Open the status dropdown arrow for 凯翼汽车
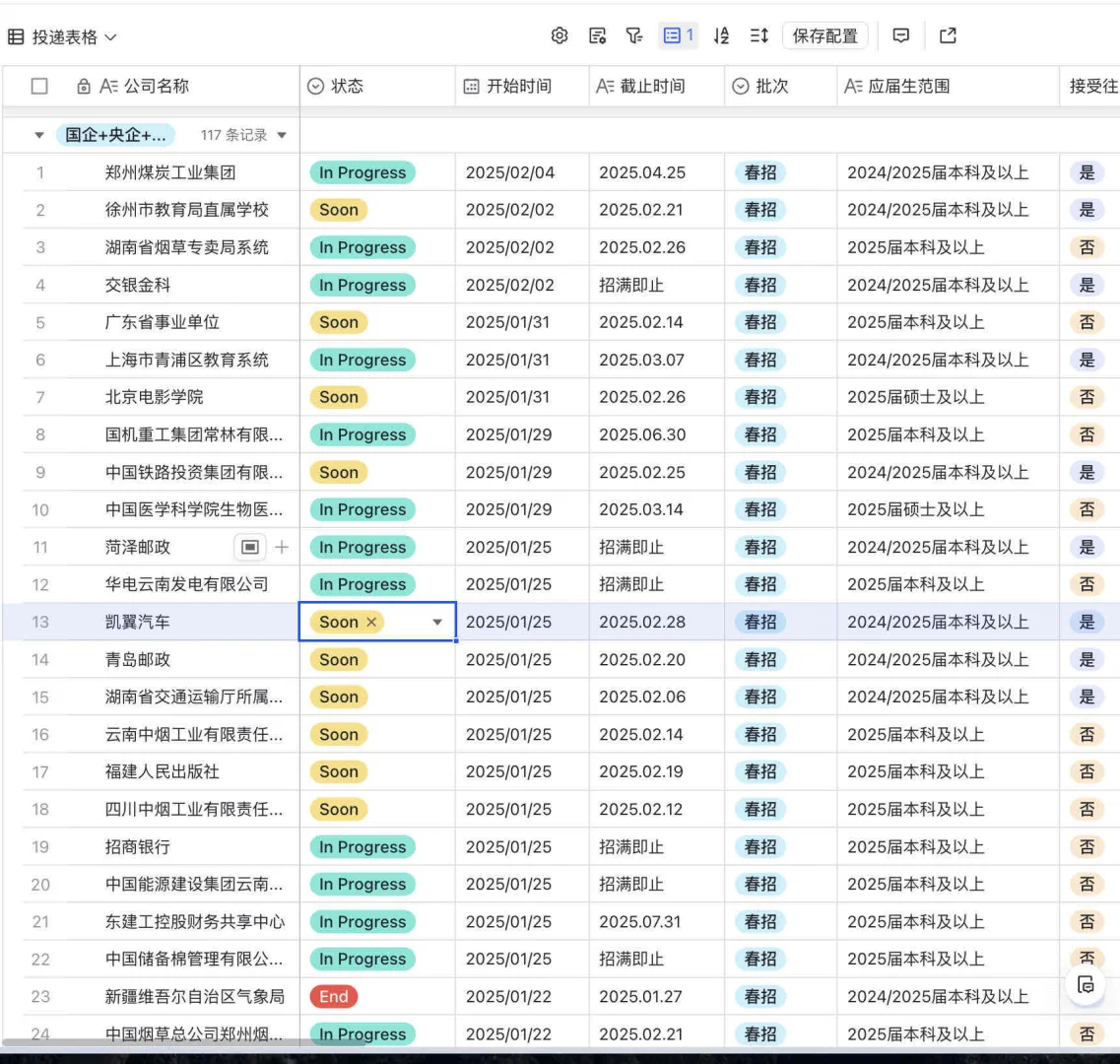The image size is (1120, 1064). (x=437, y=623)
